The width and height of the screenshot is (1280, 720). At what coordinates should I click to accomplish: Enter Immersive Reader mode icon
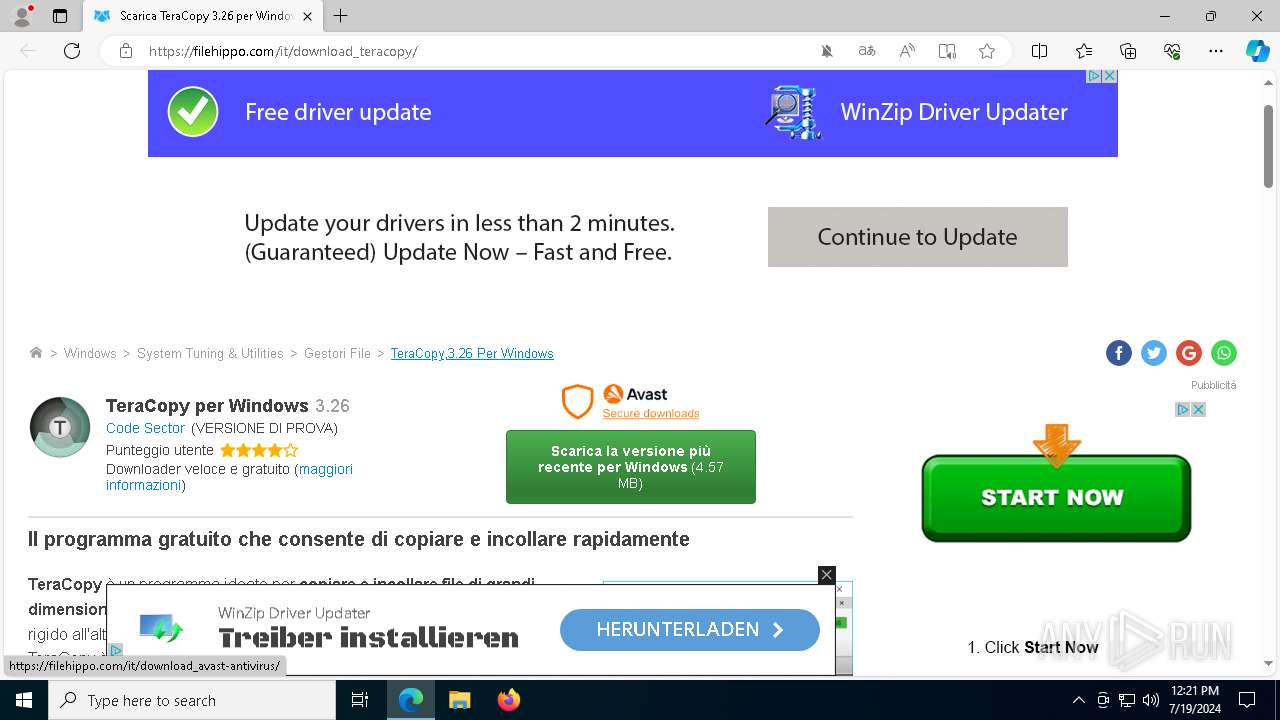pos(947,51)
